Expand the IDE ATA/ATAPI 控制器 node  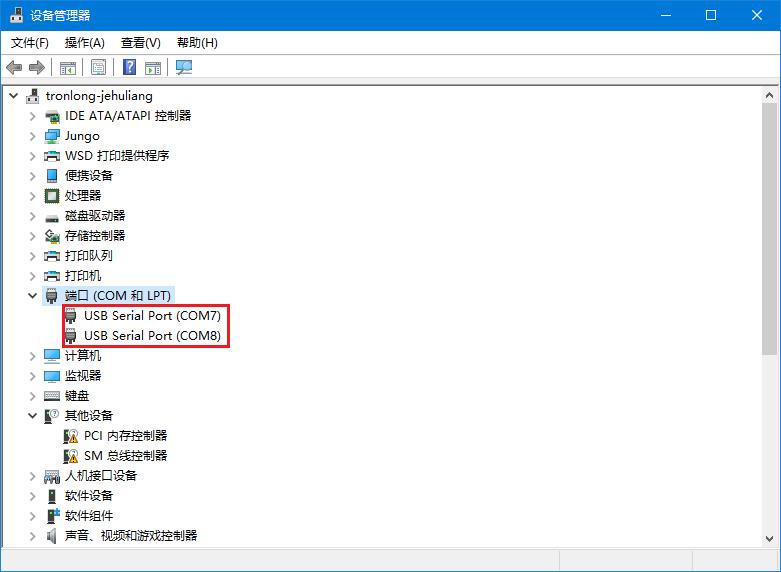pyautogui.click(x=33, y=116)
